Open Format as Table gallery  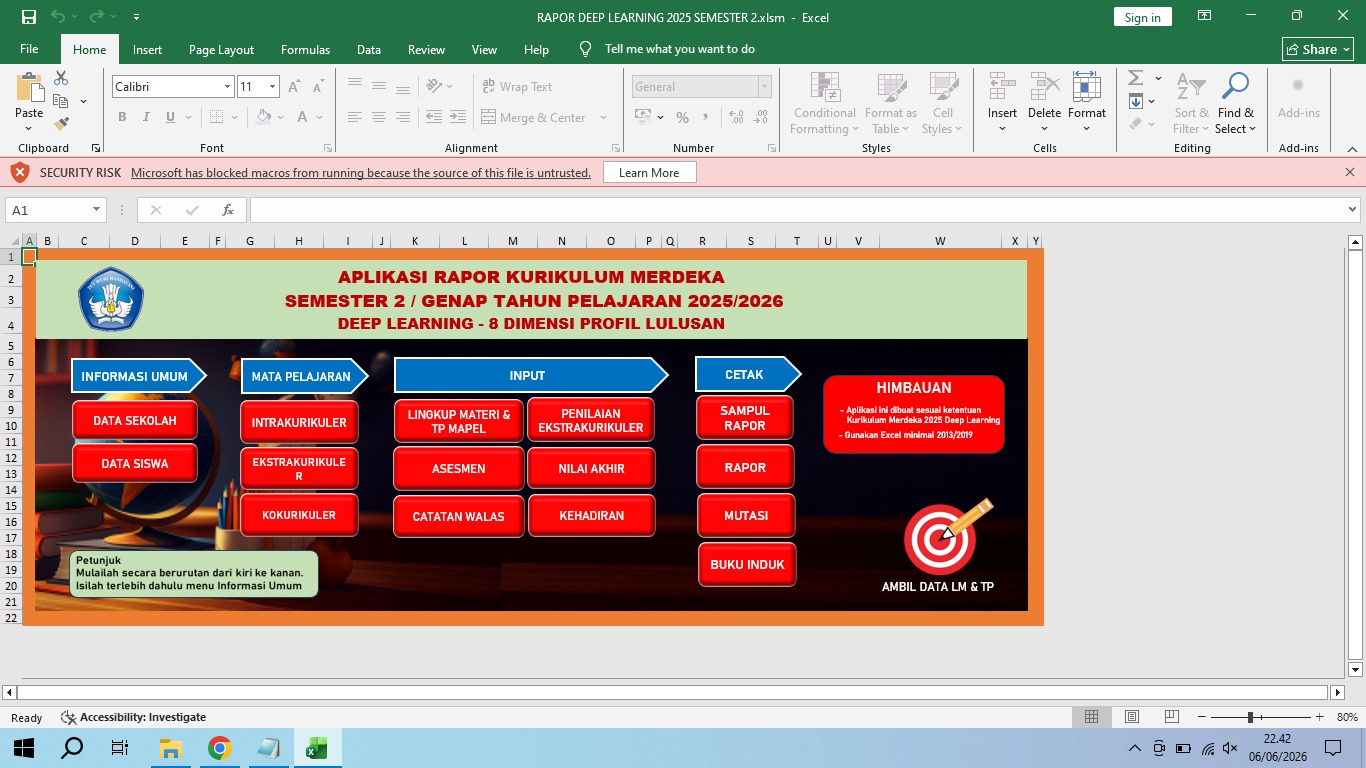[891, 103]
